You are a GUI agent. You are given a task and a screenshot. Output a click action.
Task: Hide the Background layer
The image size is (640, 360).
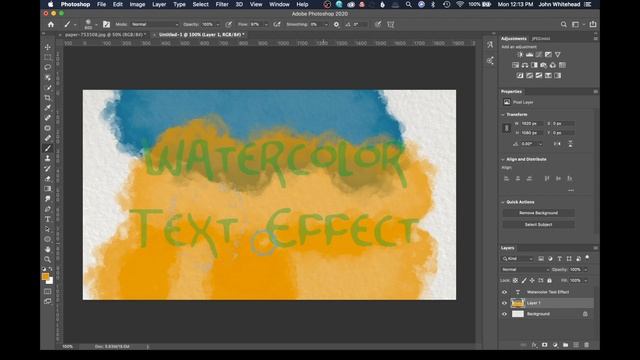tap(504, 314)
